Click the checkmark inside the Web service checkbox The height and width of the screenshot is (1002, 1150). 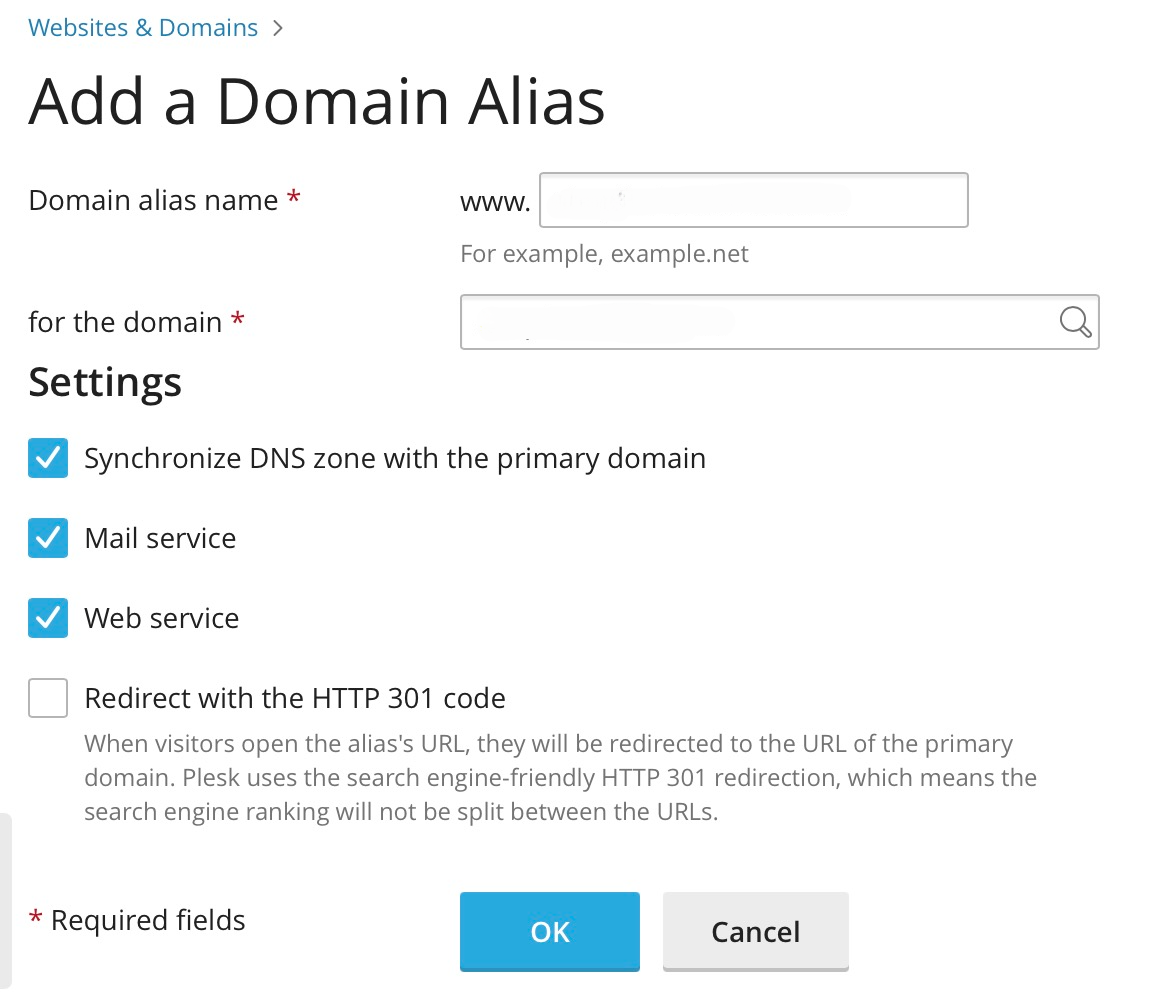tap(47, 618)
